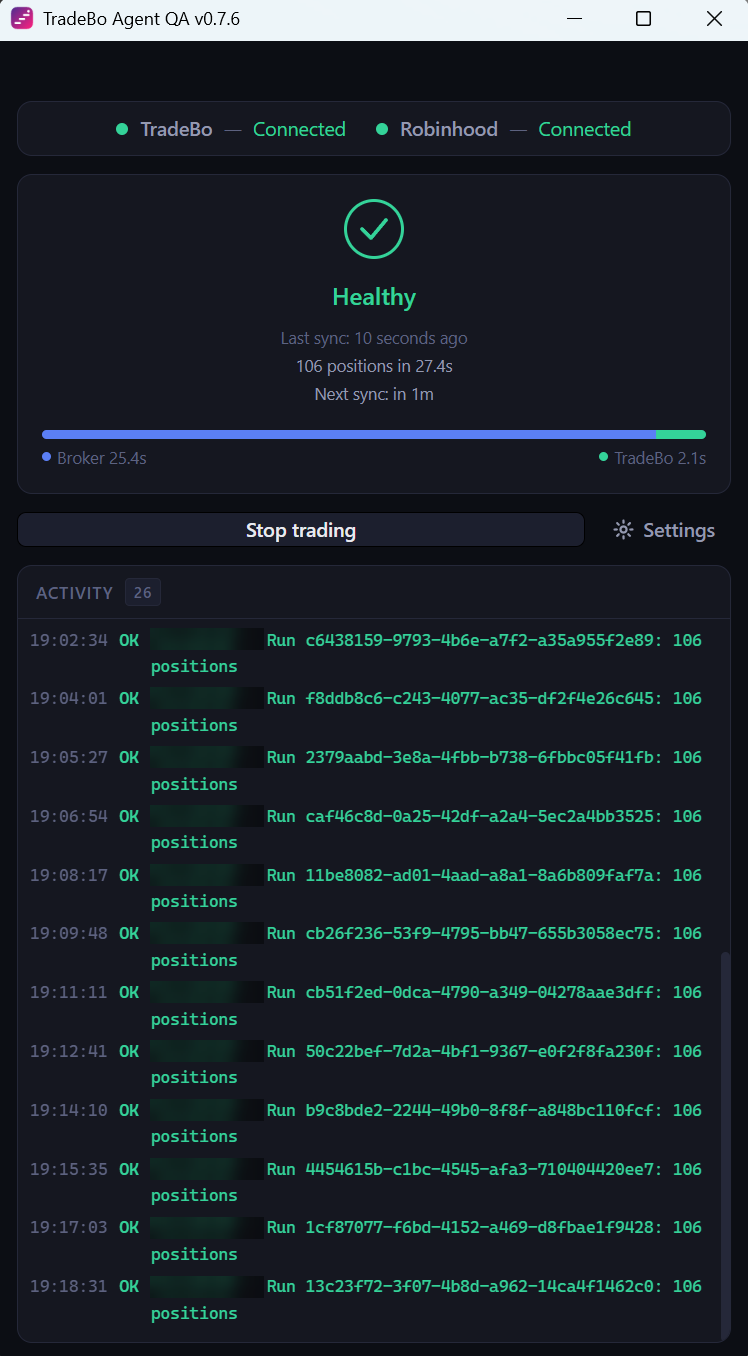This screenshot has height=1356, width=748.
Task: Click the green dot beside Robinhood status
Action: pyautogui.click(x=382, y=129)
